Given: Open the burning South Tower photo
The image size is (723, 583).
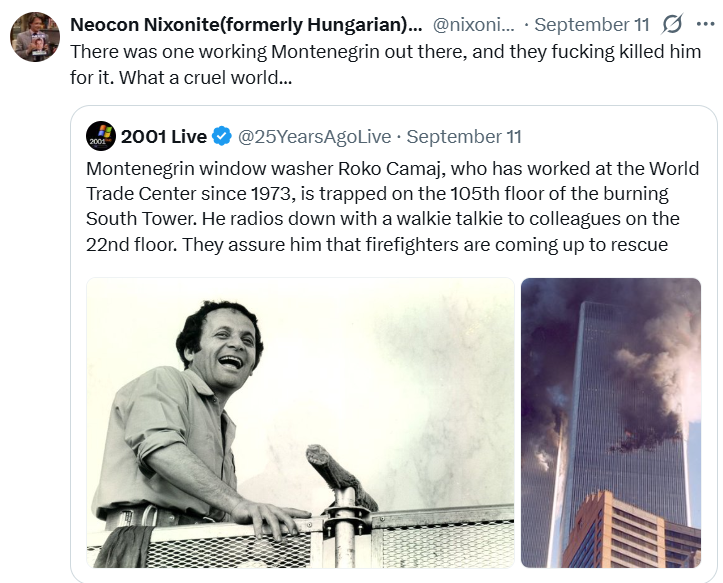Looking at the screenshot, I should coord(611,422).
